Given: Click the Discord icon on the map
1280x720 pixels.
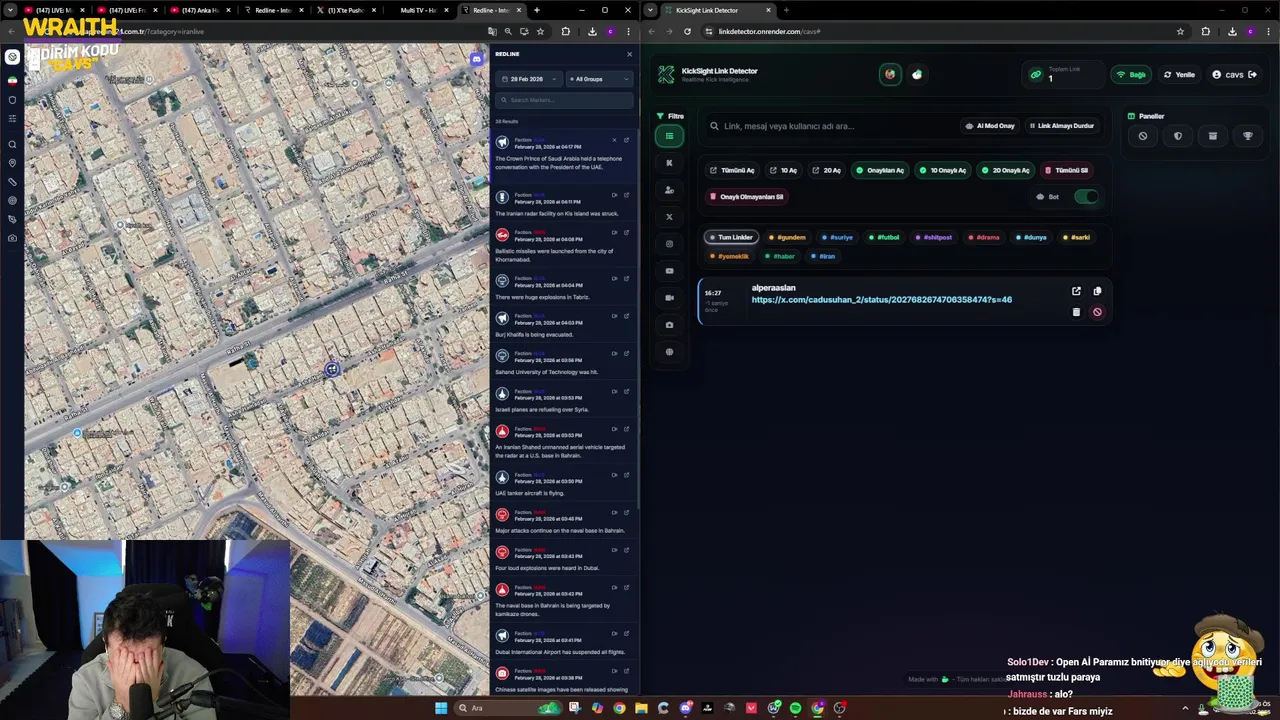Looking at the screenshot, I should [x=477, y=60].
